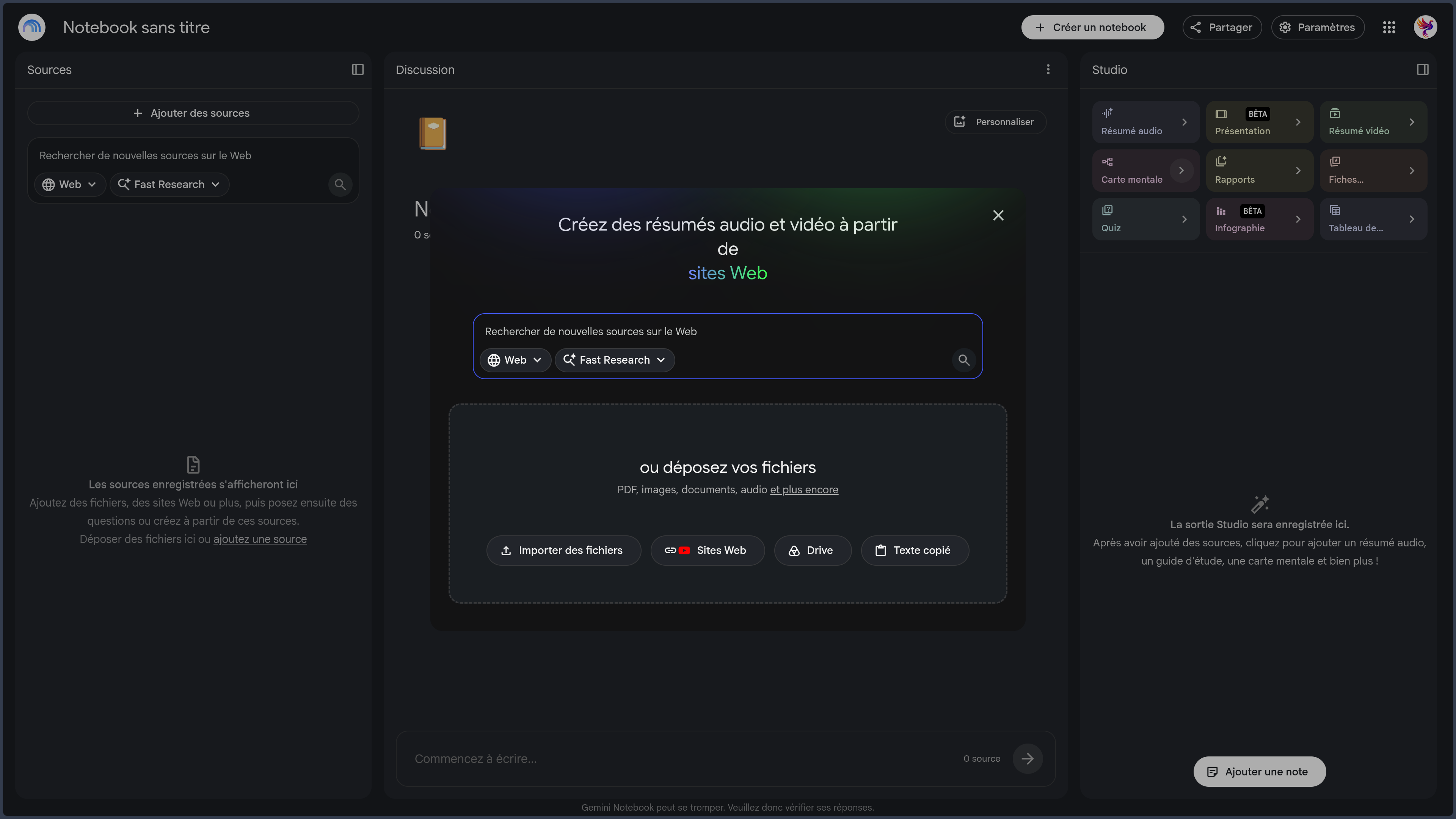
Task: Click the Présentation slides icon
Action: (1221, 114)
